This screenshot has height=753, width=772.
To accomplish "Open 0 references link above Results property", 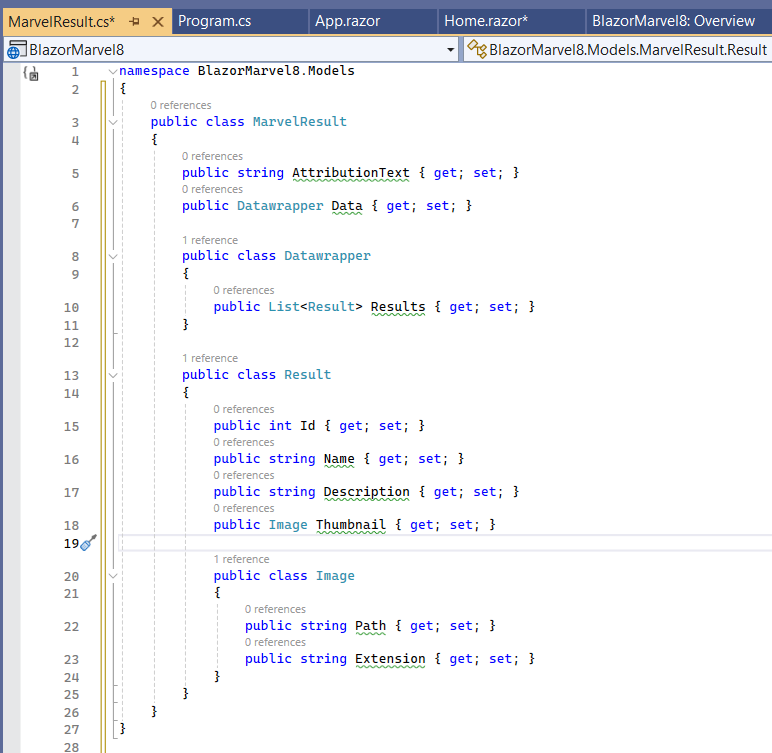I will pos(244,291).
